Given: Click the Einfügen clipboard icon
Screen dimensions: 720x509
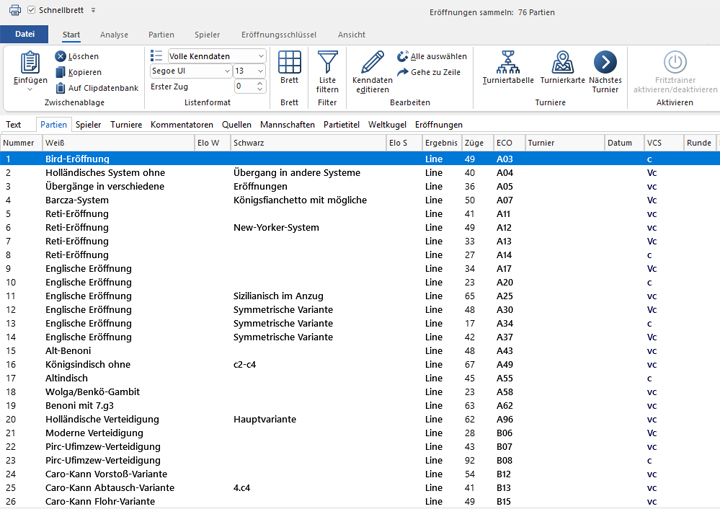Looking at the screenshot, I should [30, 64].
